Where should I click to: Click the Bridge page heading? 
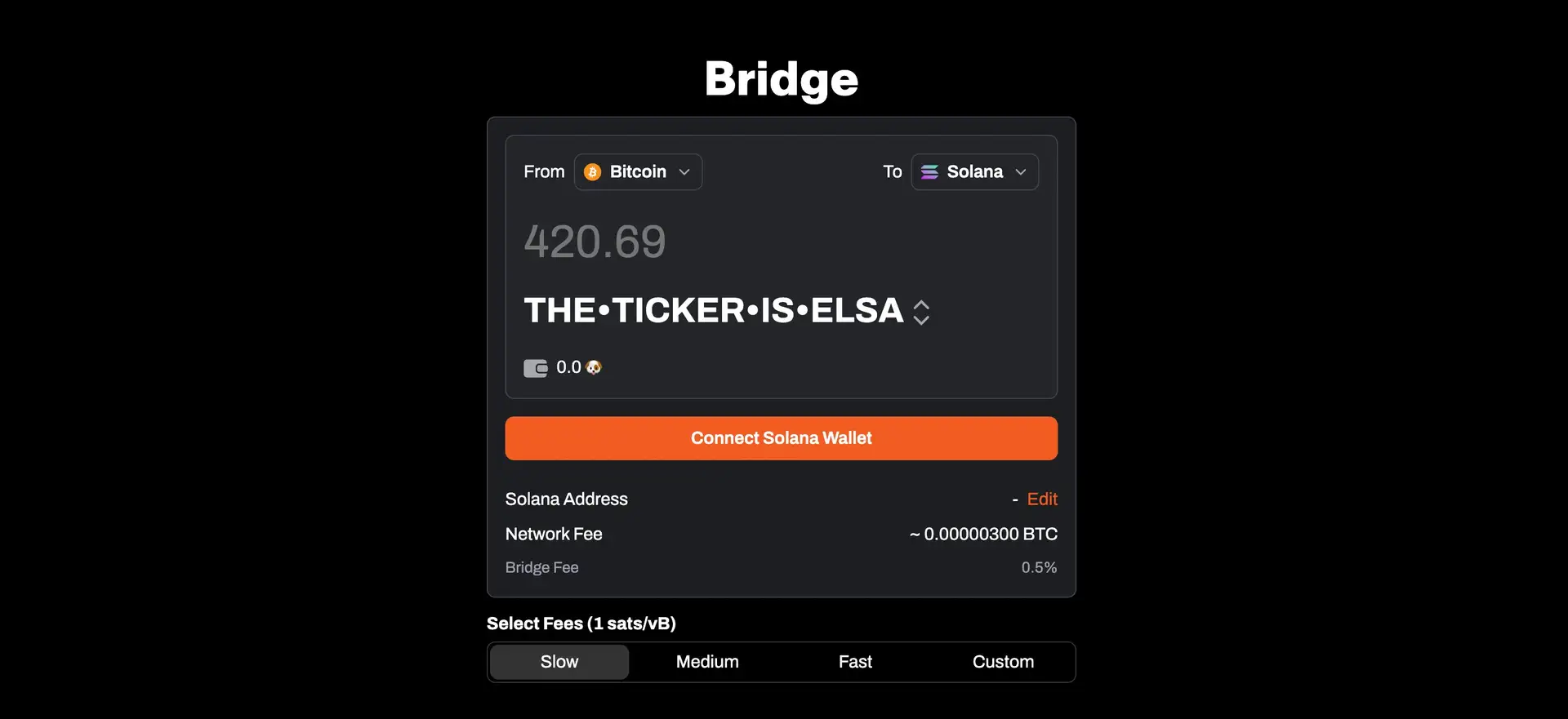click(782, 79)
